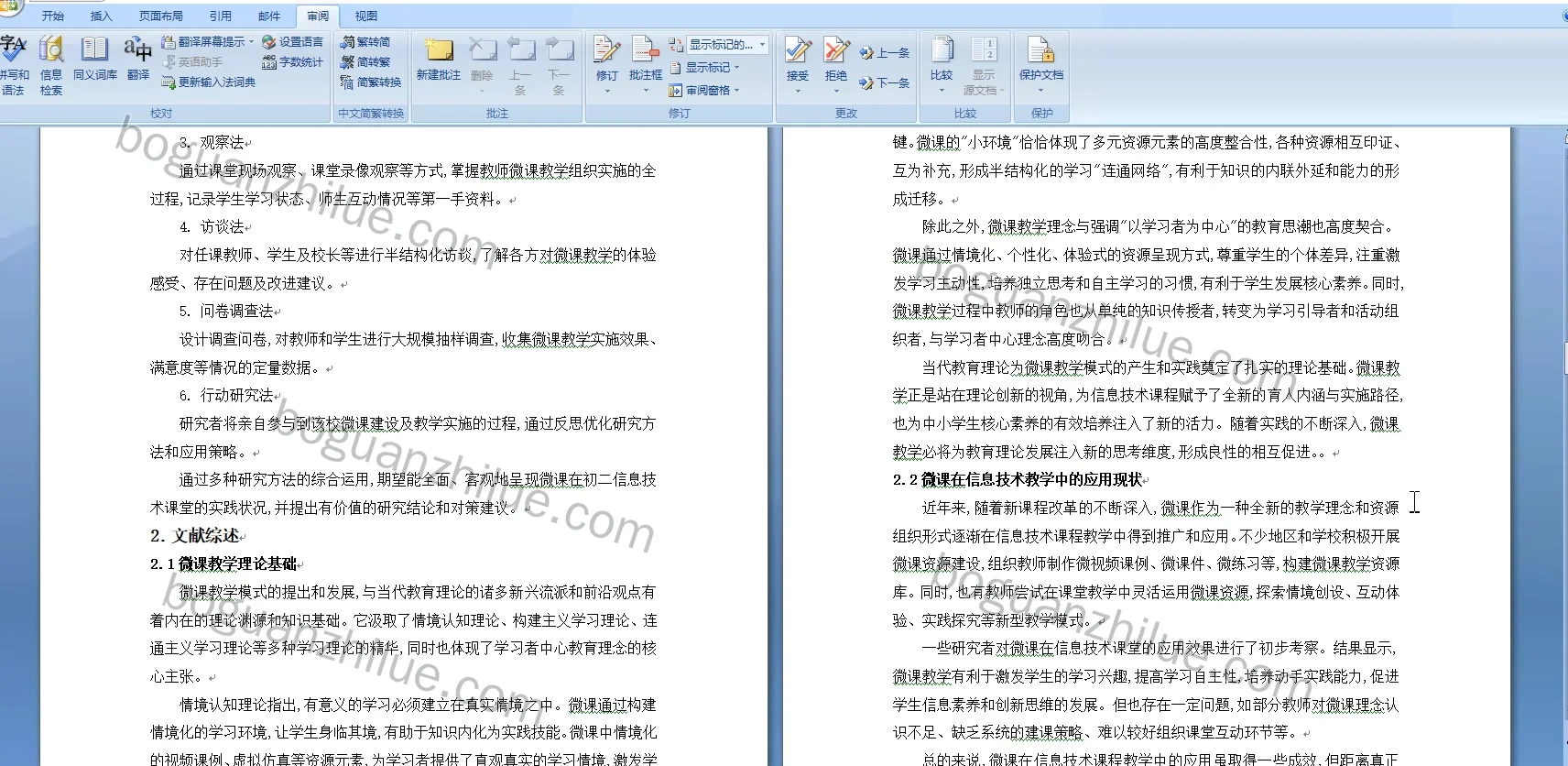The width and height of the screenshot is (1568, 766).
Task: Go to 下一条 in the 更改 group
Action: click(x=885, y=83)
